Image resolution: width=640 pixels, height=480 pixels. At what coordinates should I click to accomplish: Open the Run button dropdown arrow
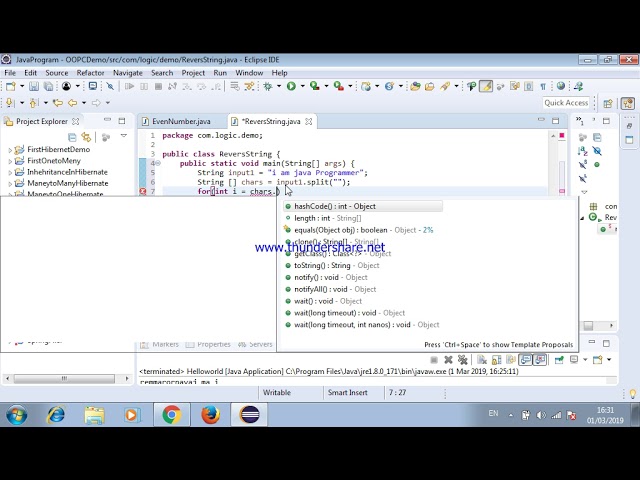point(302,86)
